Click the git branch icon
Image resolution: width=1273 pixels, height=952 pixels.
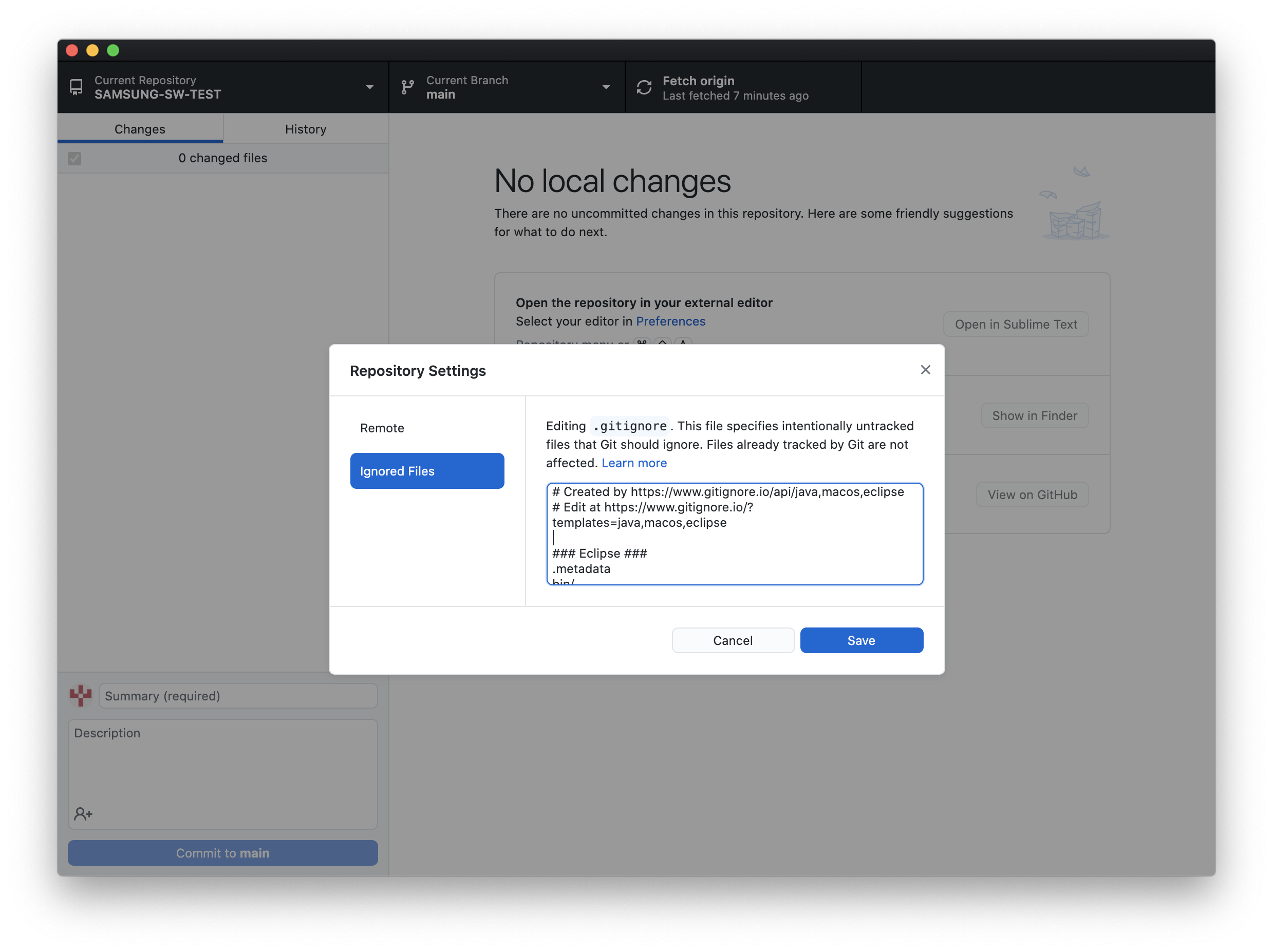[407, 87]
